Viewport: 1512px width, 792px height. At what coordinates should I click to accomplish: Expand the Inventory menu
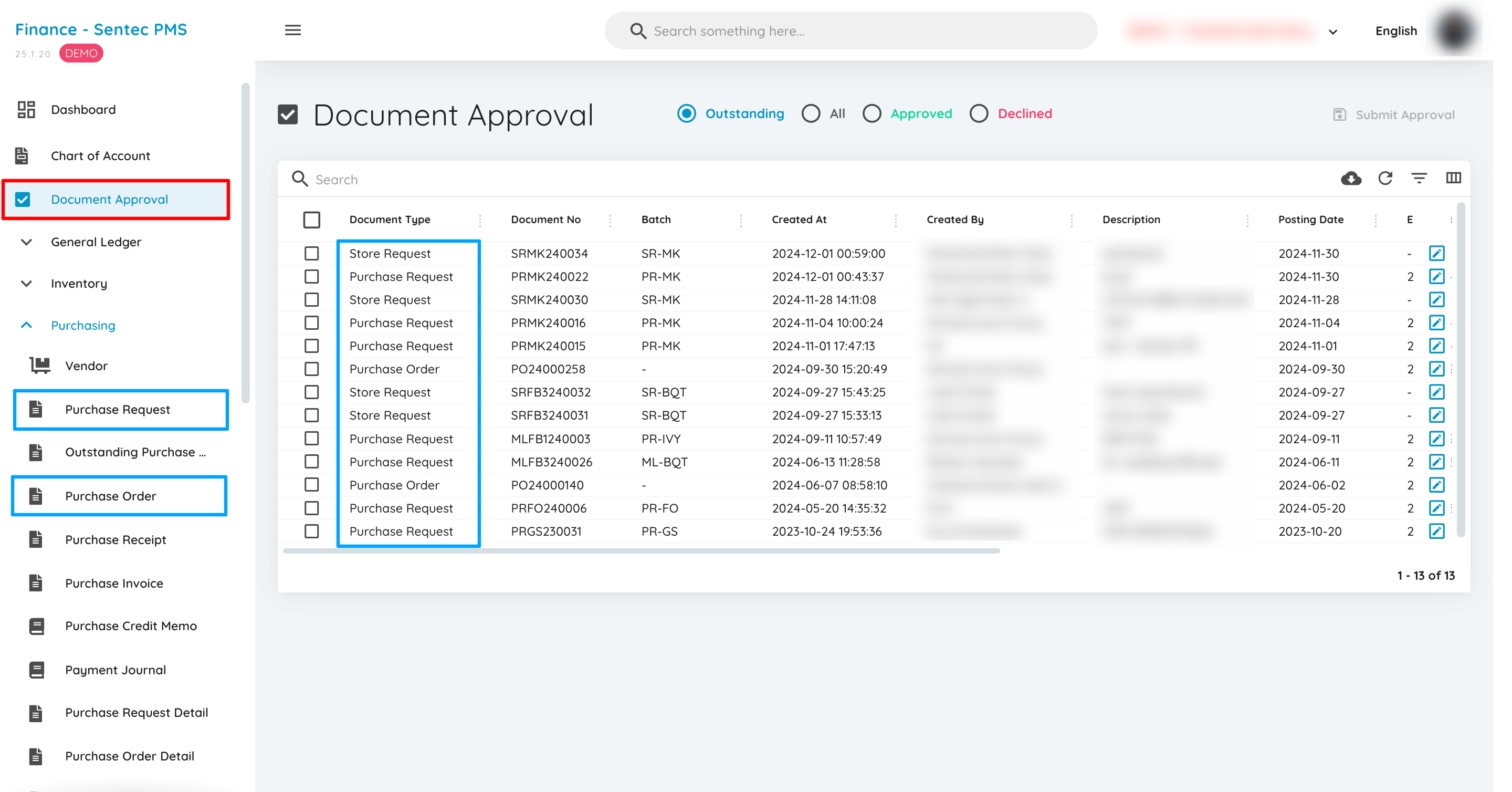(x=79, y=284)
